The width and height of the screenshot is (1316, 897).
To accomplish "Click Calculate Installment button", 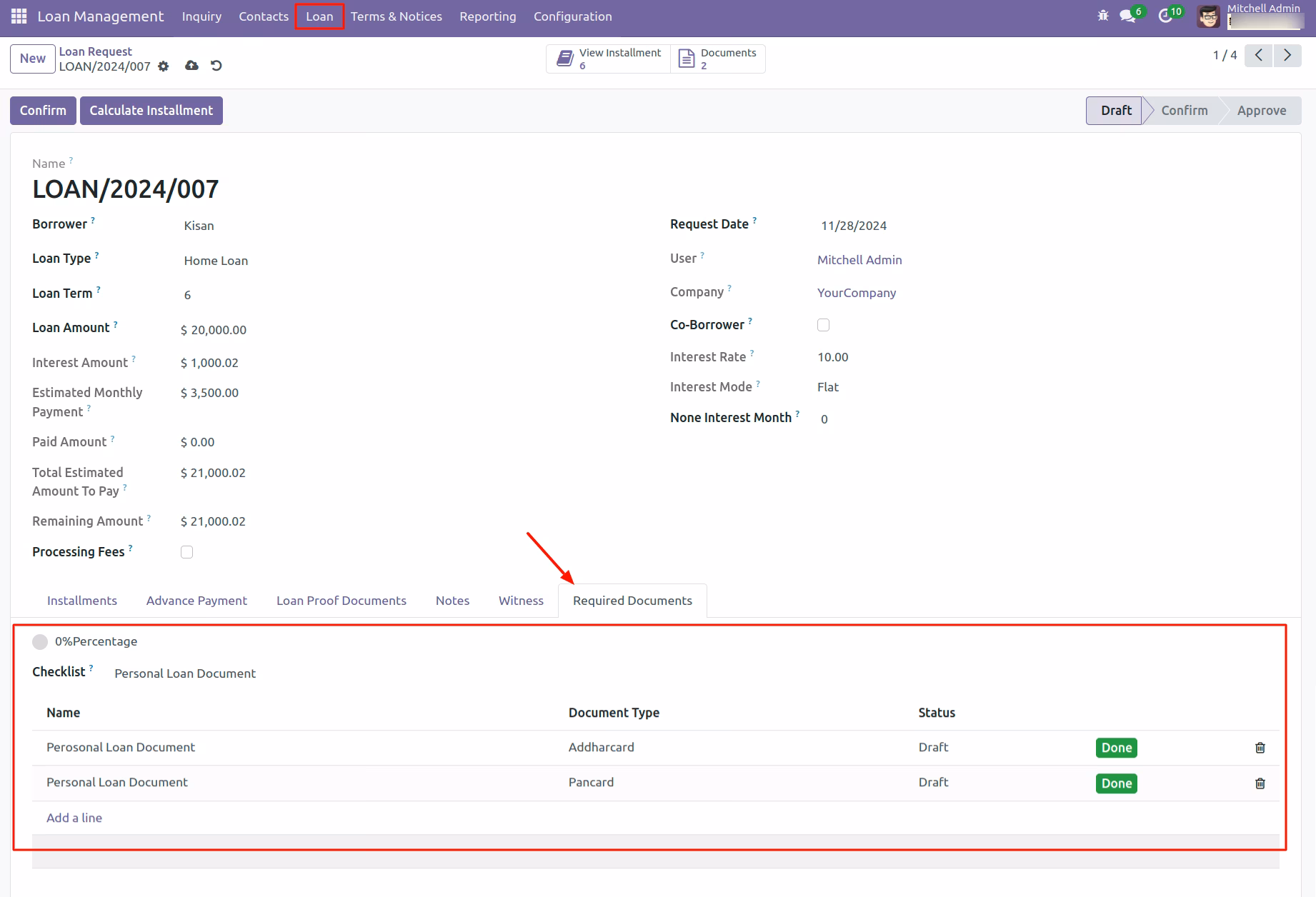I will (x=151, y=111).
